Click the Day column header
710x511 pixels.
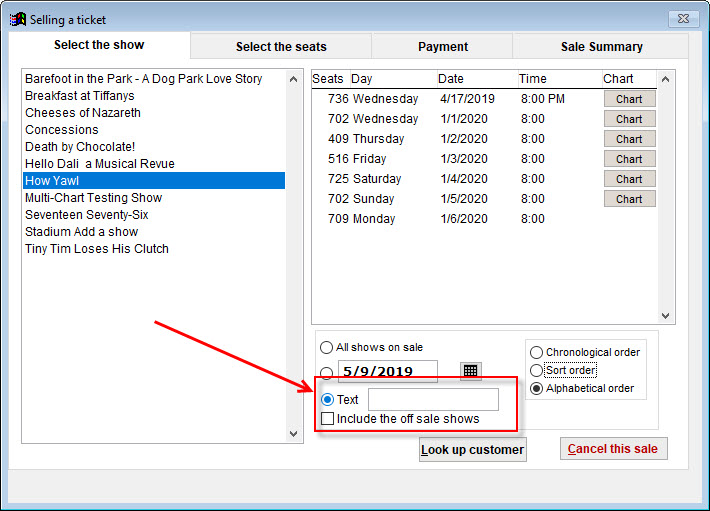coord(393,79)
